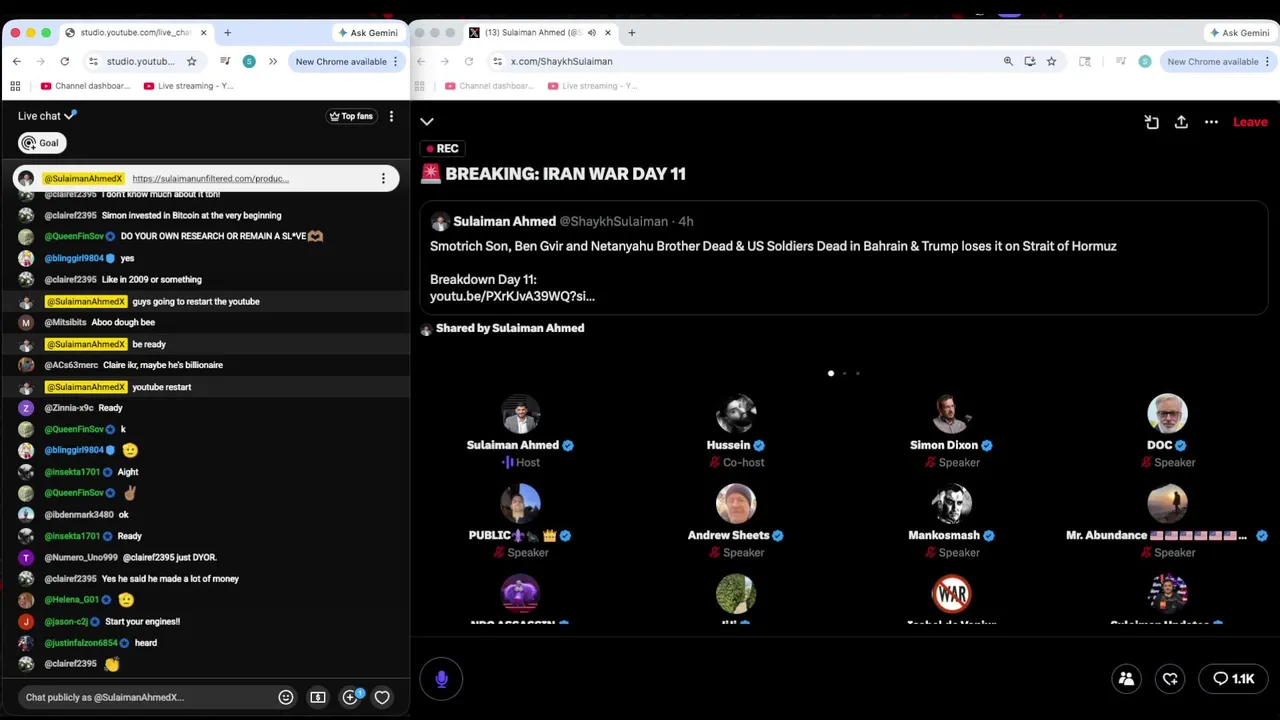The image size is (1280, 720).
Task: Open the X Space more options ellipsis
Action: point(1211,122)
